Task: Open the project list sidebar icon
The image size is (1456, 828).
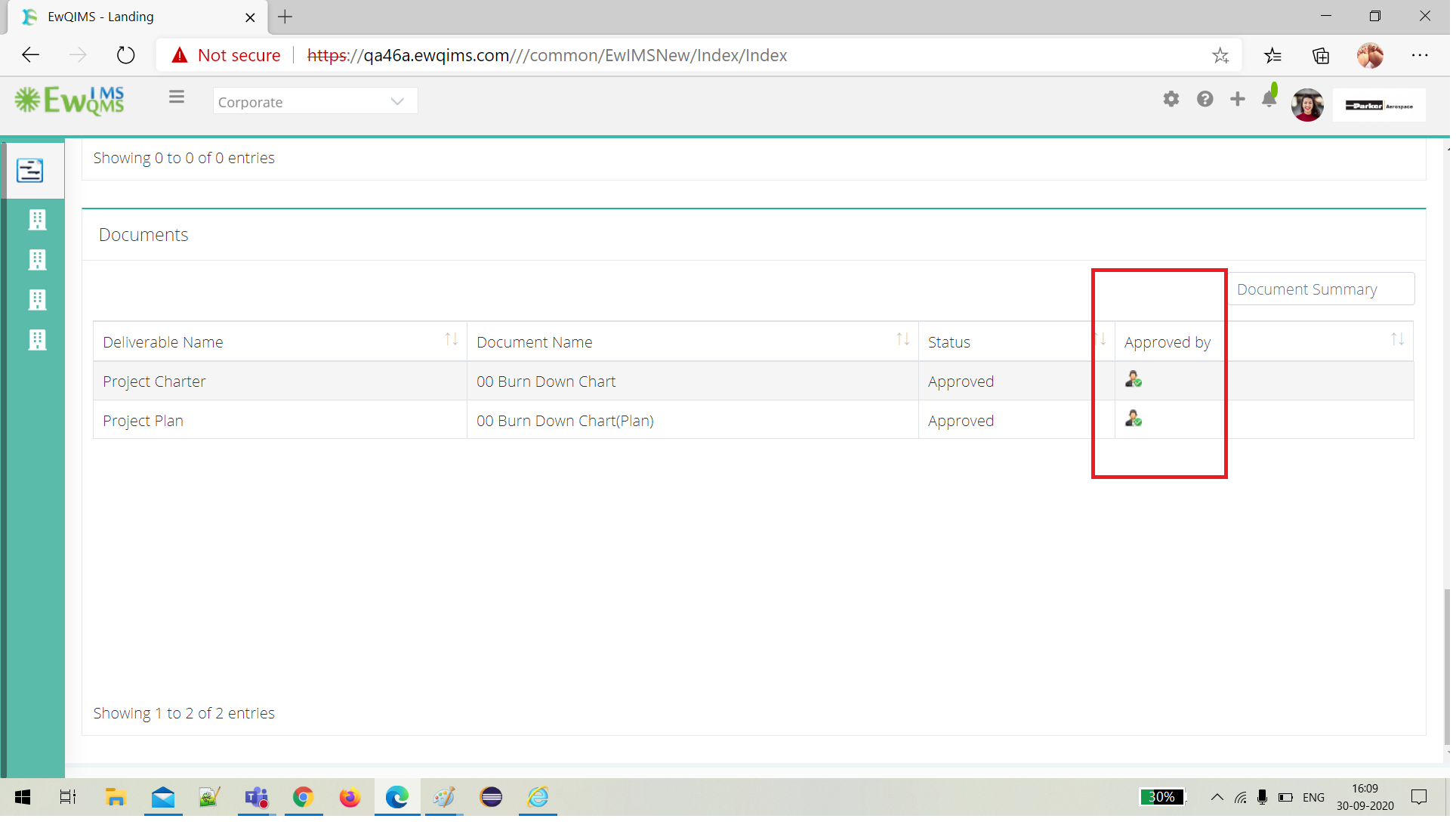Action: (x=30, y=171)
